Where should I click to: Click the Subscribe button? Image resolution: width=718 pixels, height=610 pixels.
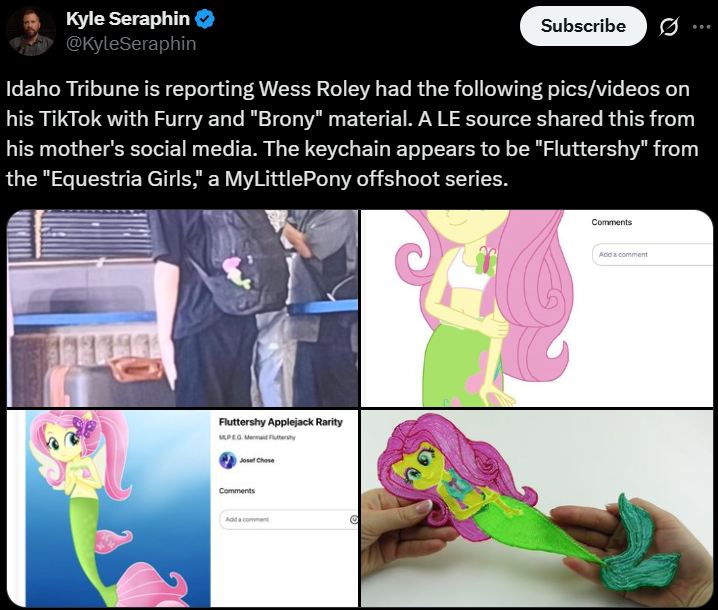pyautogui.click(x=583, y=26)
